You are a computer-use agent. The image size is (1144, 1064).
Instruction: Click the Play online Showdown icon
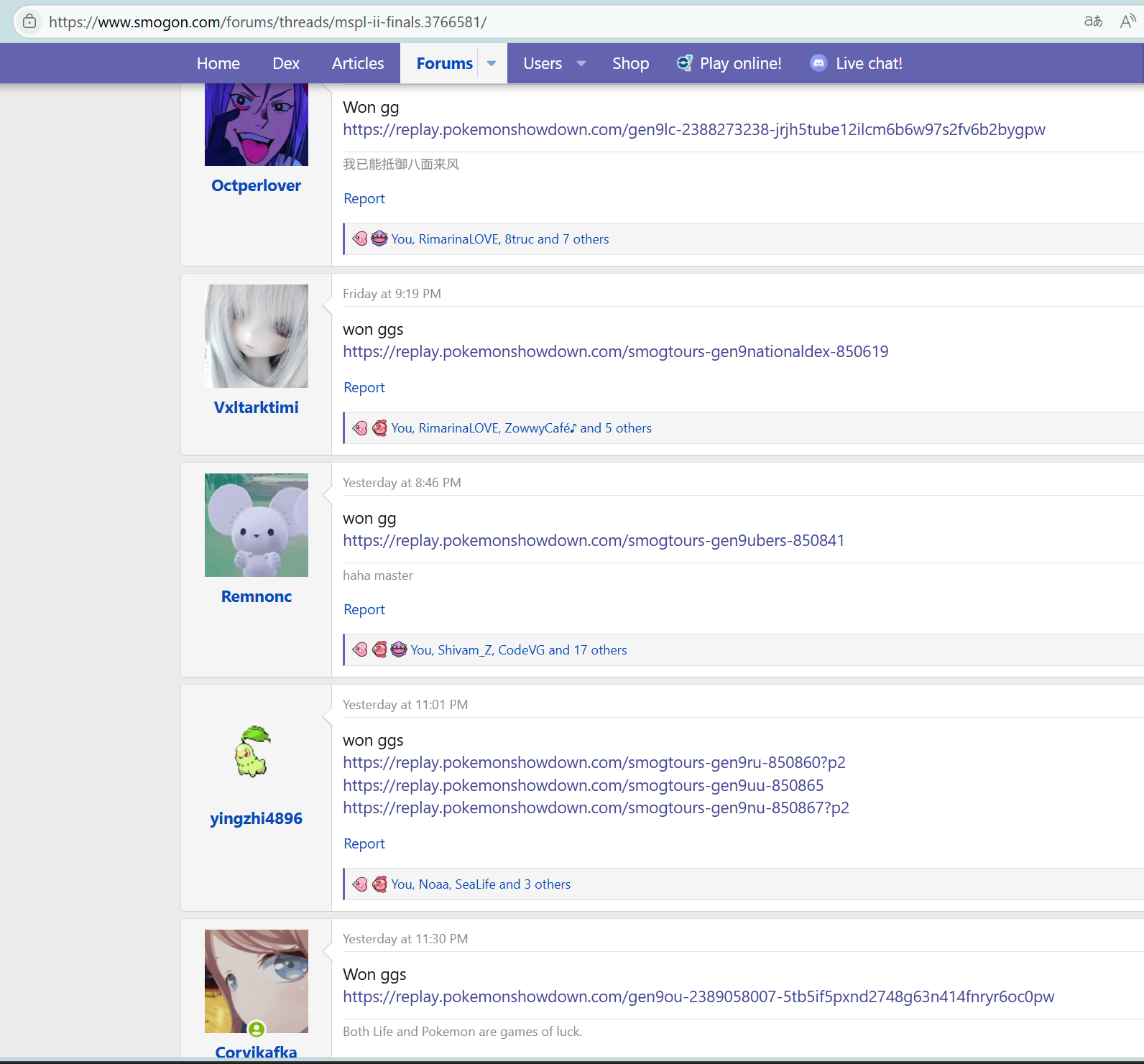pyautogui.click(x=685, y=63)
